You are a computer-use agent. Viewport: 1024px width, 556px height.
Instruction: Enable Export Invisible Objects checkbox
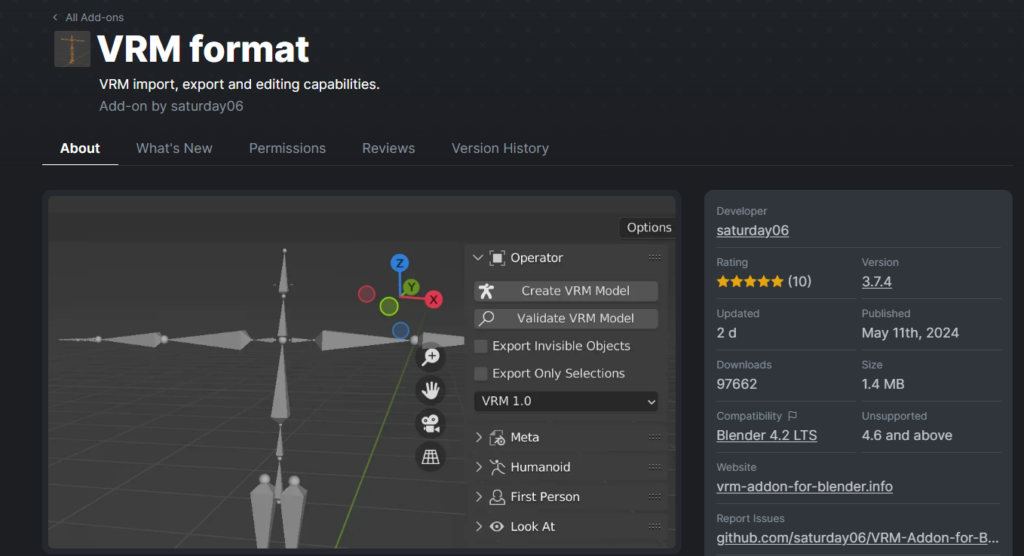coord(481,346)
